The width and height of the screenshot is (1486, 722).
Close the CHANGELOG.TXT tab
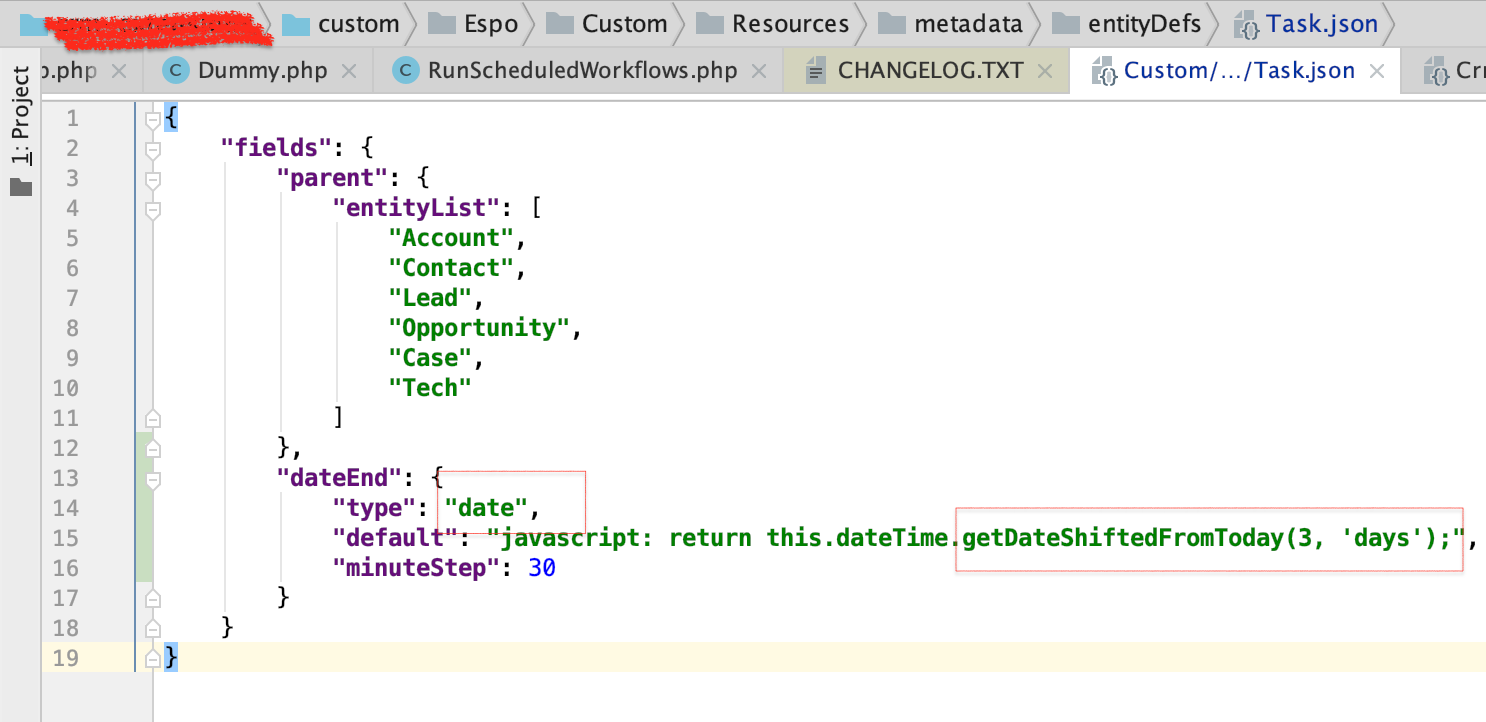(1045, 71)
